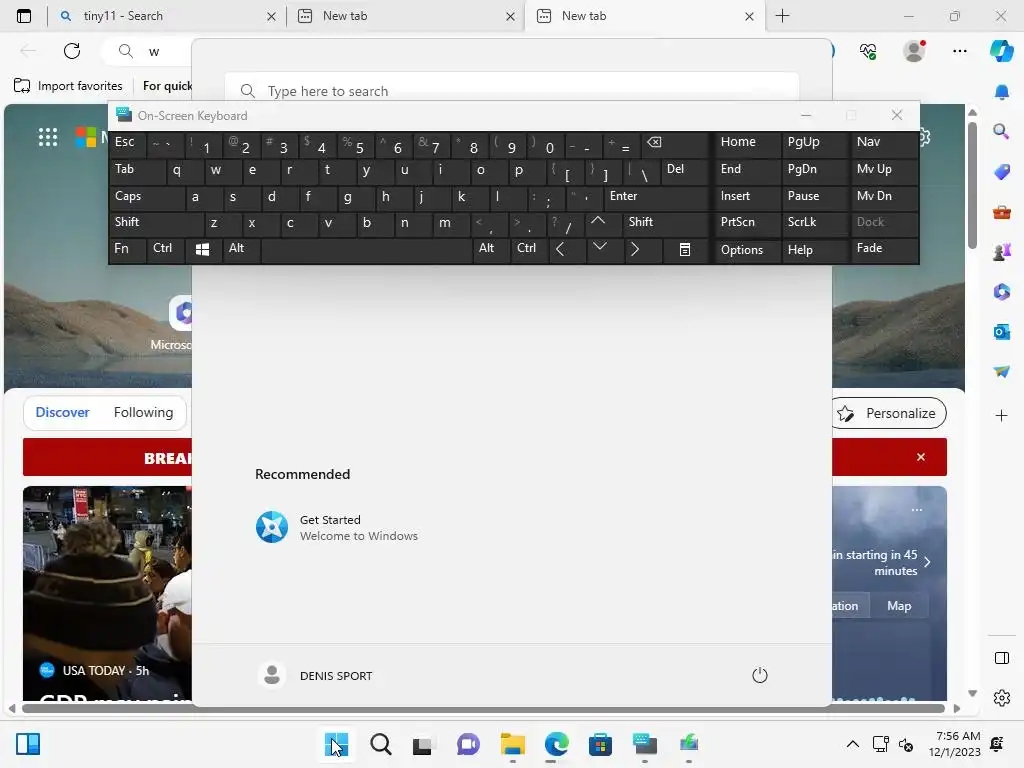The image size is (1024, 768).
Task: Open the Games chess icon in sidebar
Action: click(1001, 251)
